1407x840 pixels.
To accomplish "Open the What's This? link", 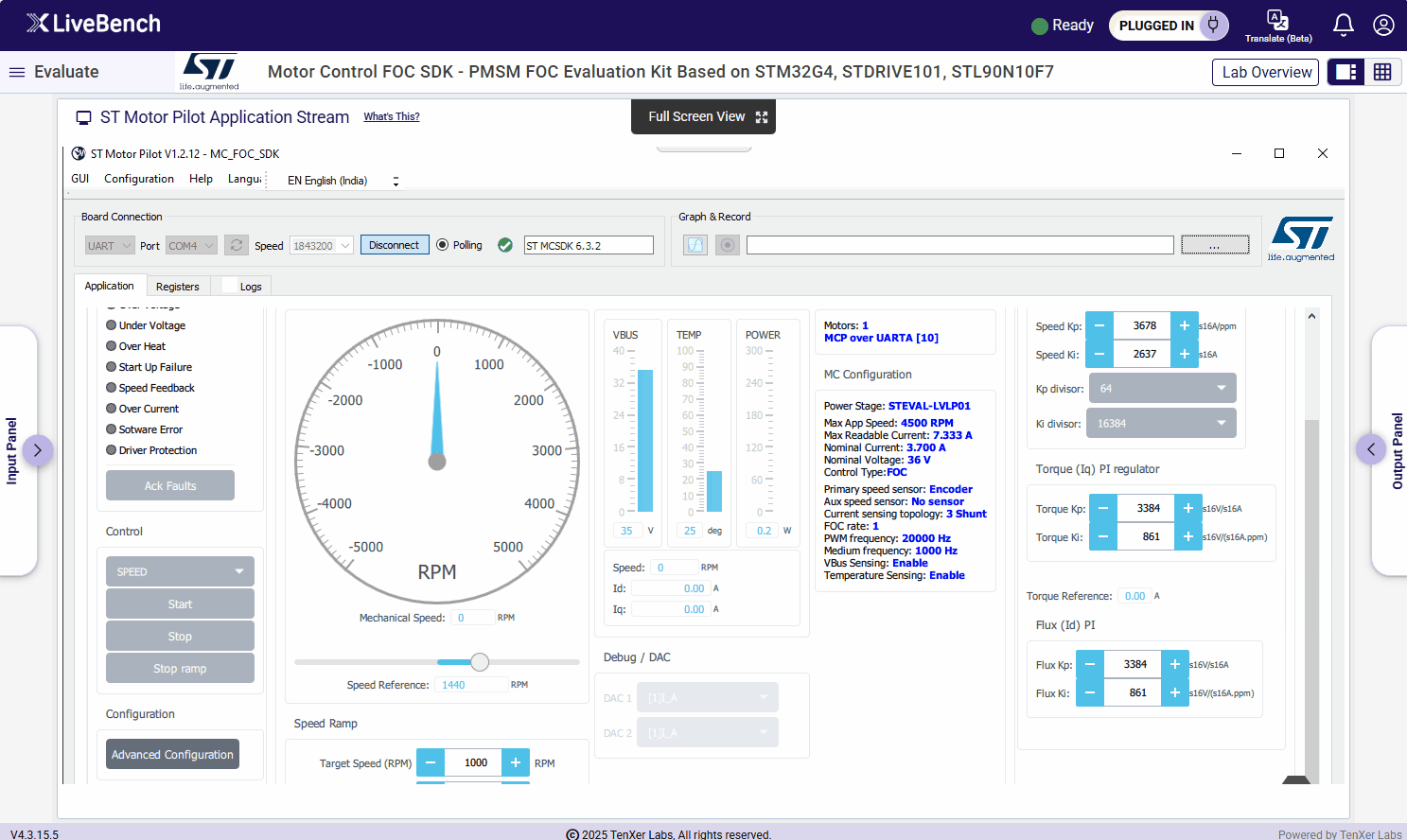I will click(x=392, y=116).
